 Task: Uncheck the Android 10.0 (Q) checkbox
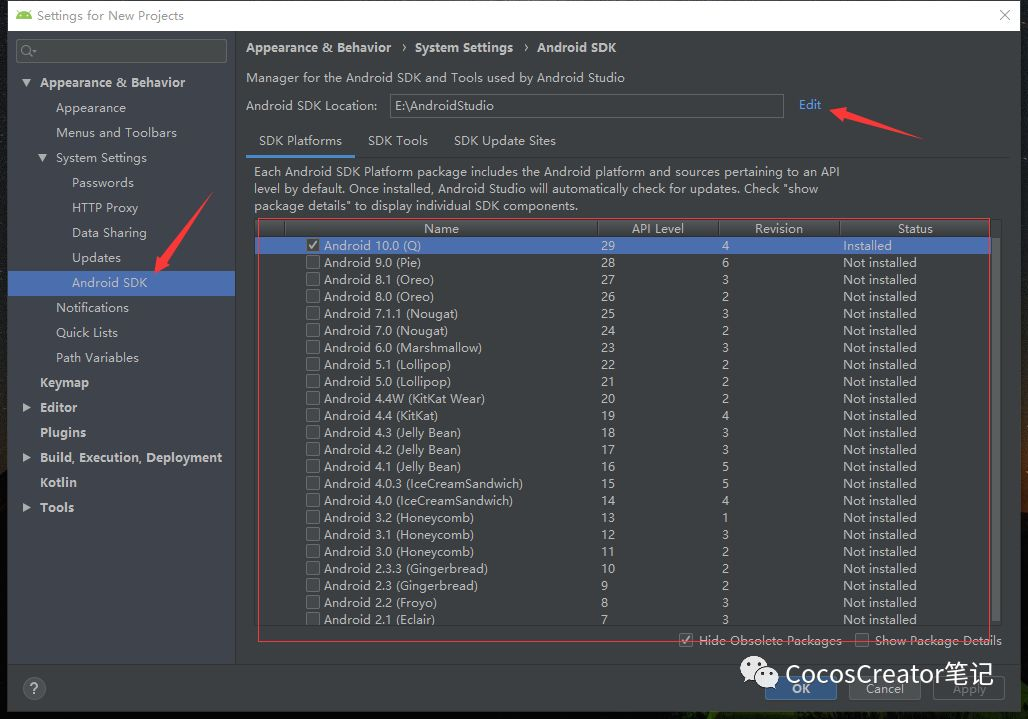[x=313, y=245]
